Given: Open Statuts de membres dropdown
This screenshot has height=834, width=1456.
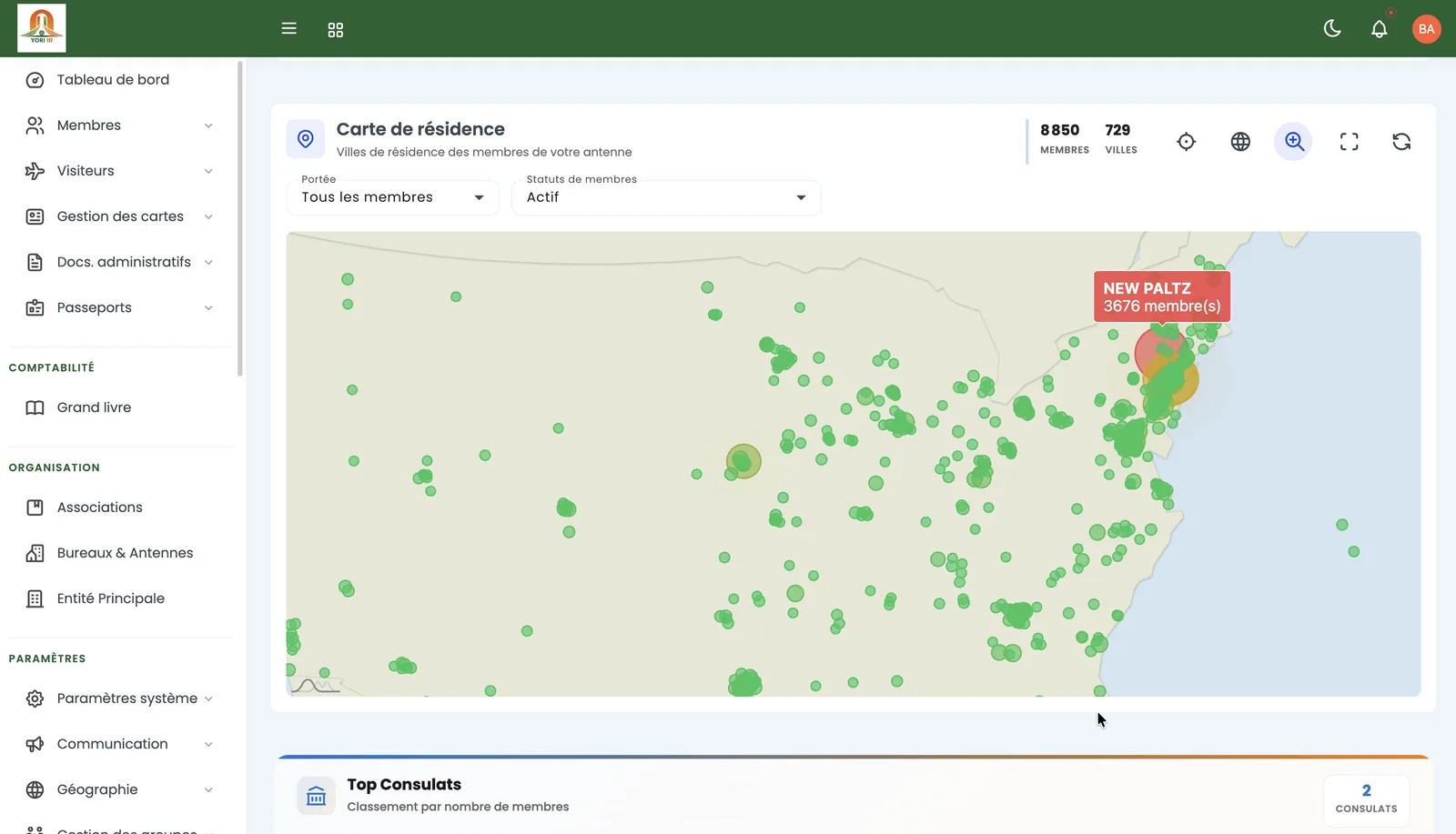Looking at the screenshot, I should click(x=666, y=197).
